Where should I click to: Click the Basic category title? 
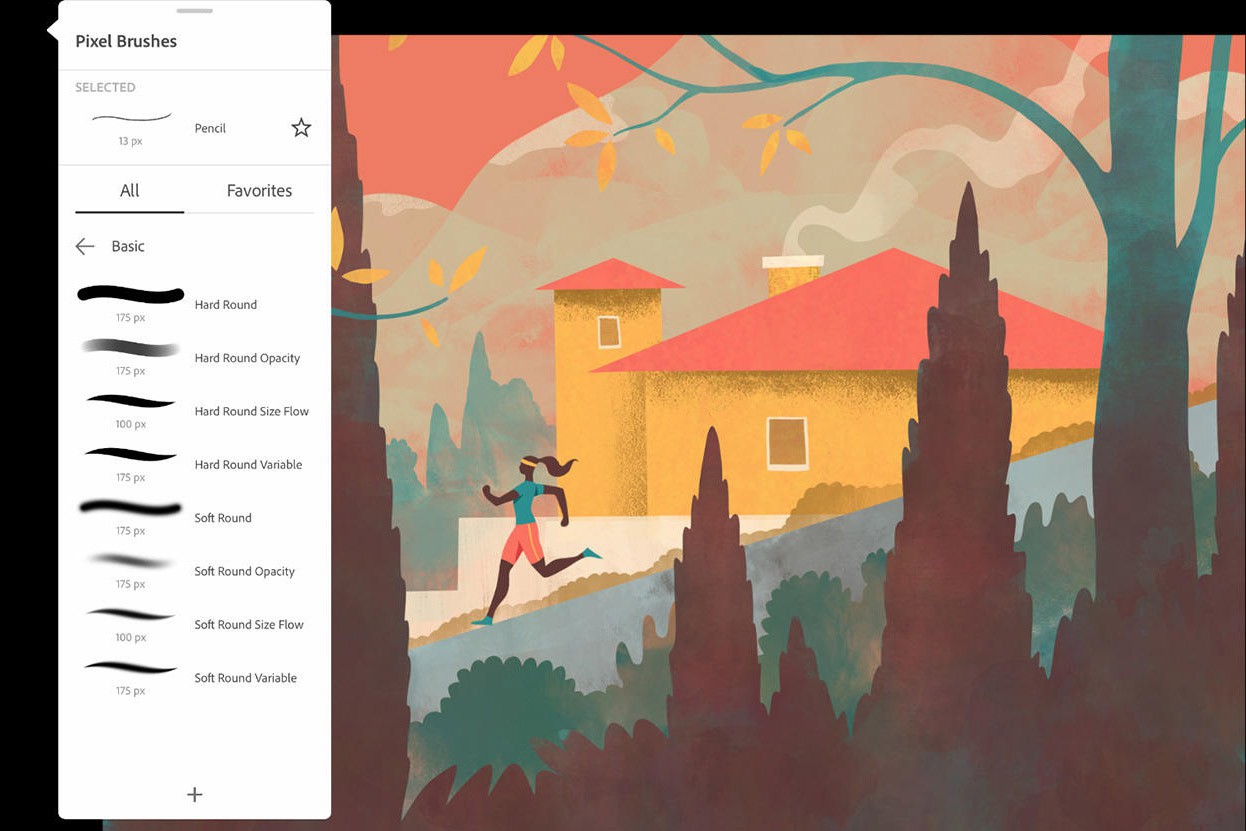tap(128, 246)
